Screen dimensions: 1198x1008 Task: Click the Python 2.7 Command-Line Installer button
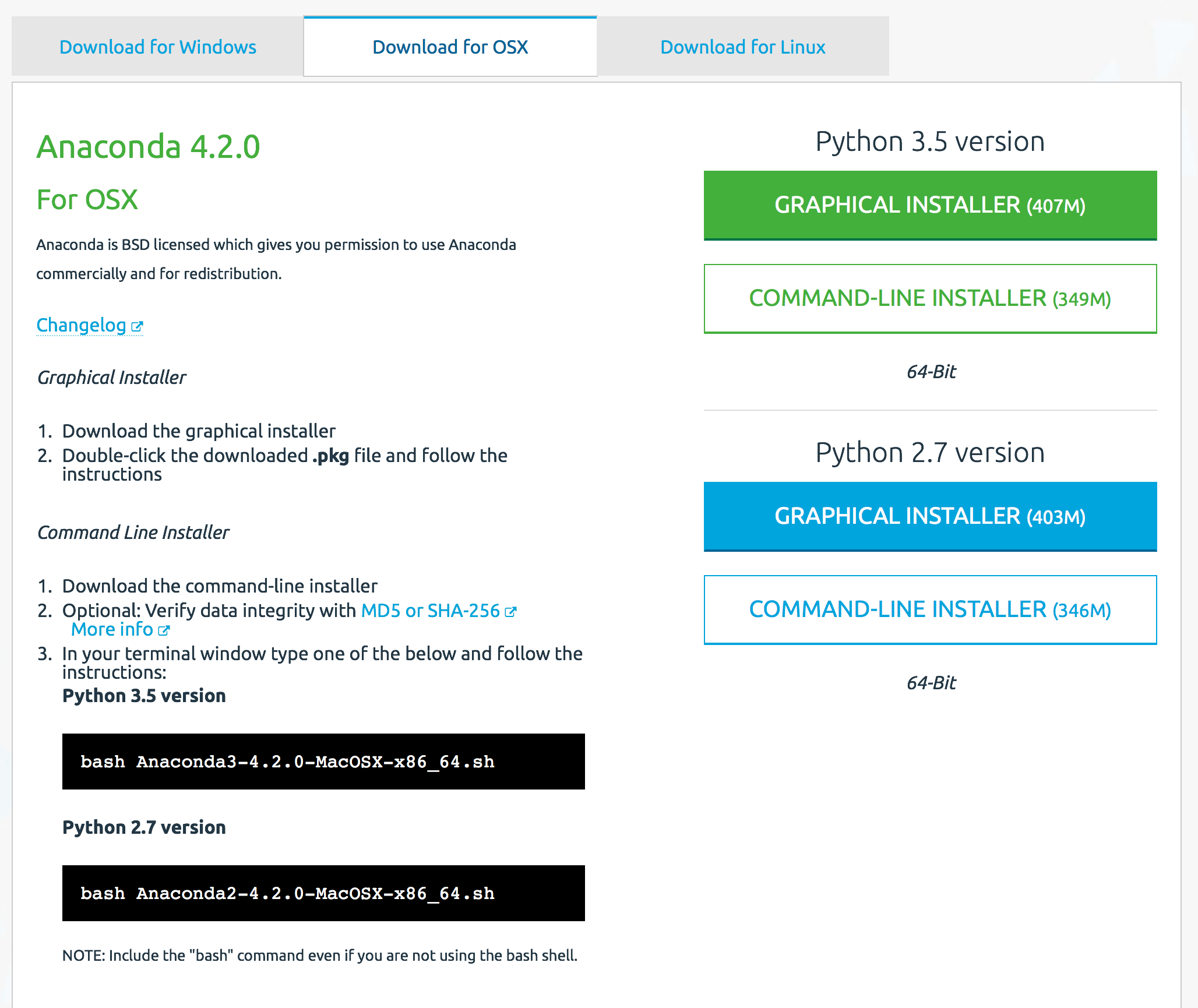[929, 609]
